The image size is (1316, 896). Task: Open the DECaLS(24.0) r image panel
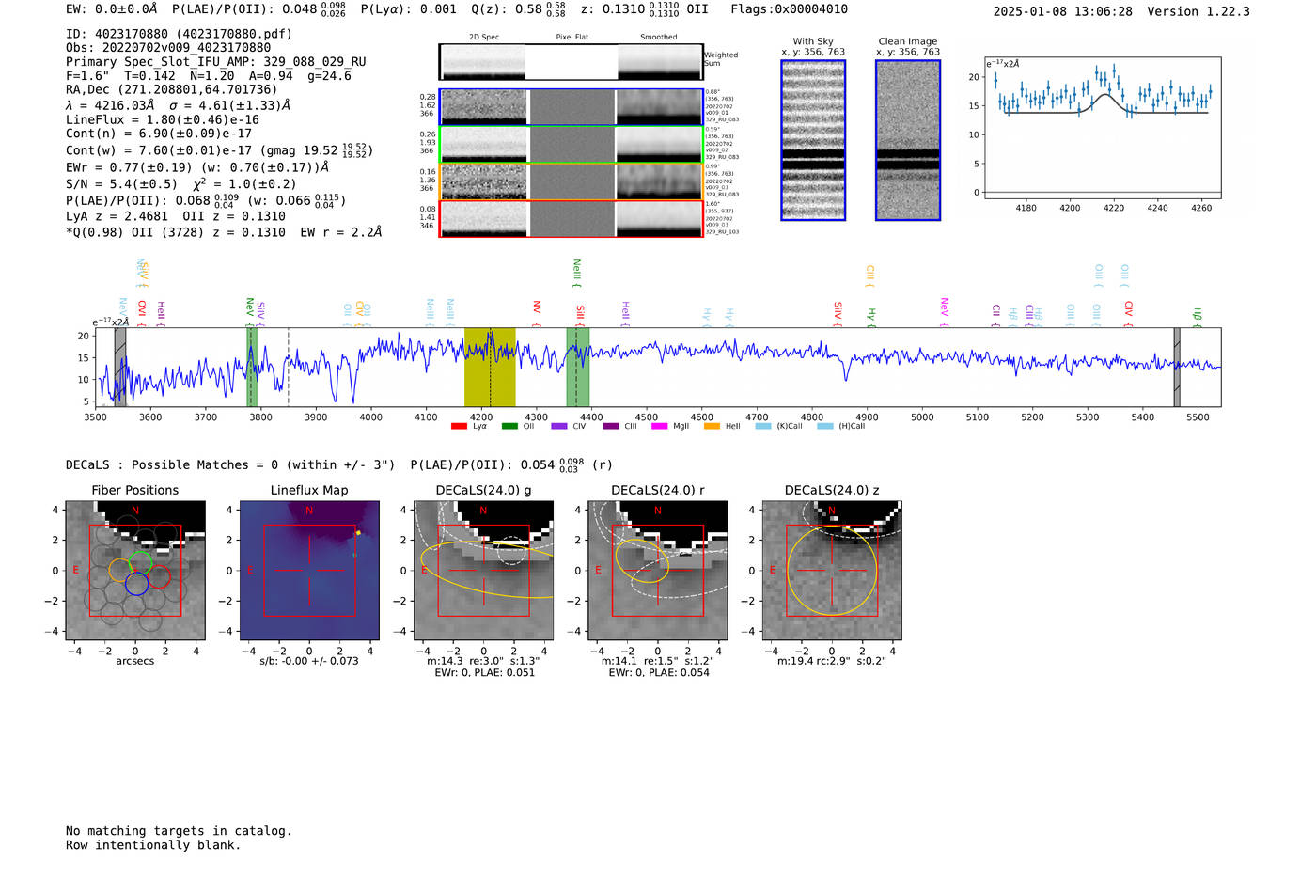(x=658, y=571)
